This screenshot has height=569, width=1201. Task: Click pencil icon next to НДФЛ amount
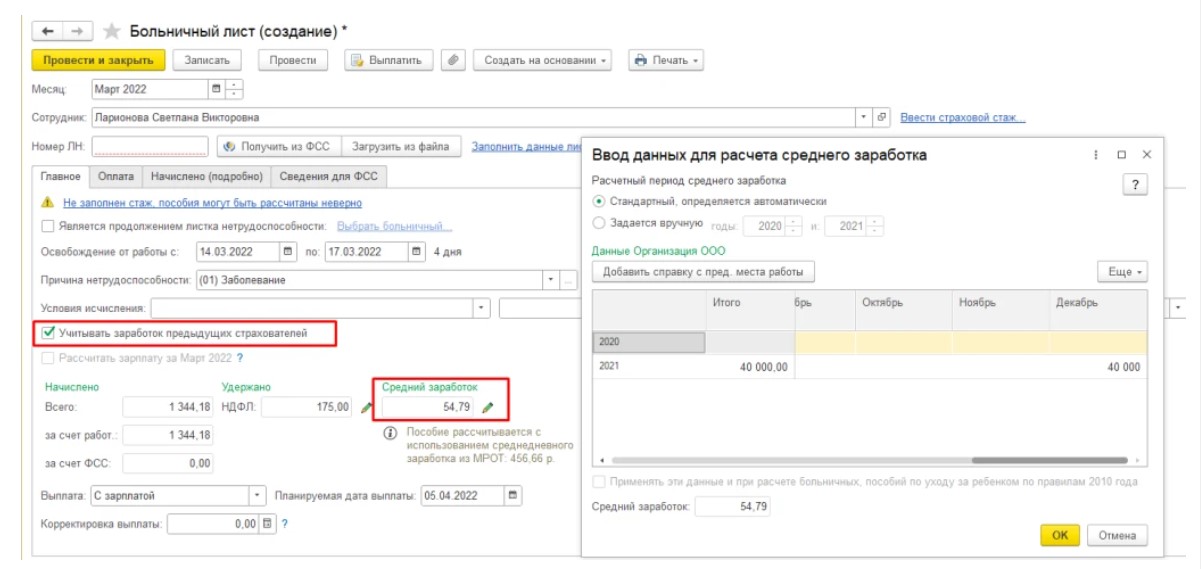click(366, 407)
